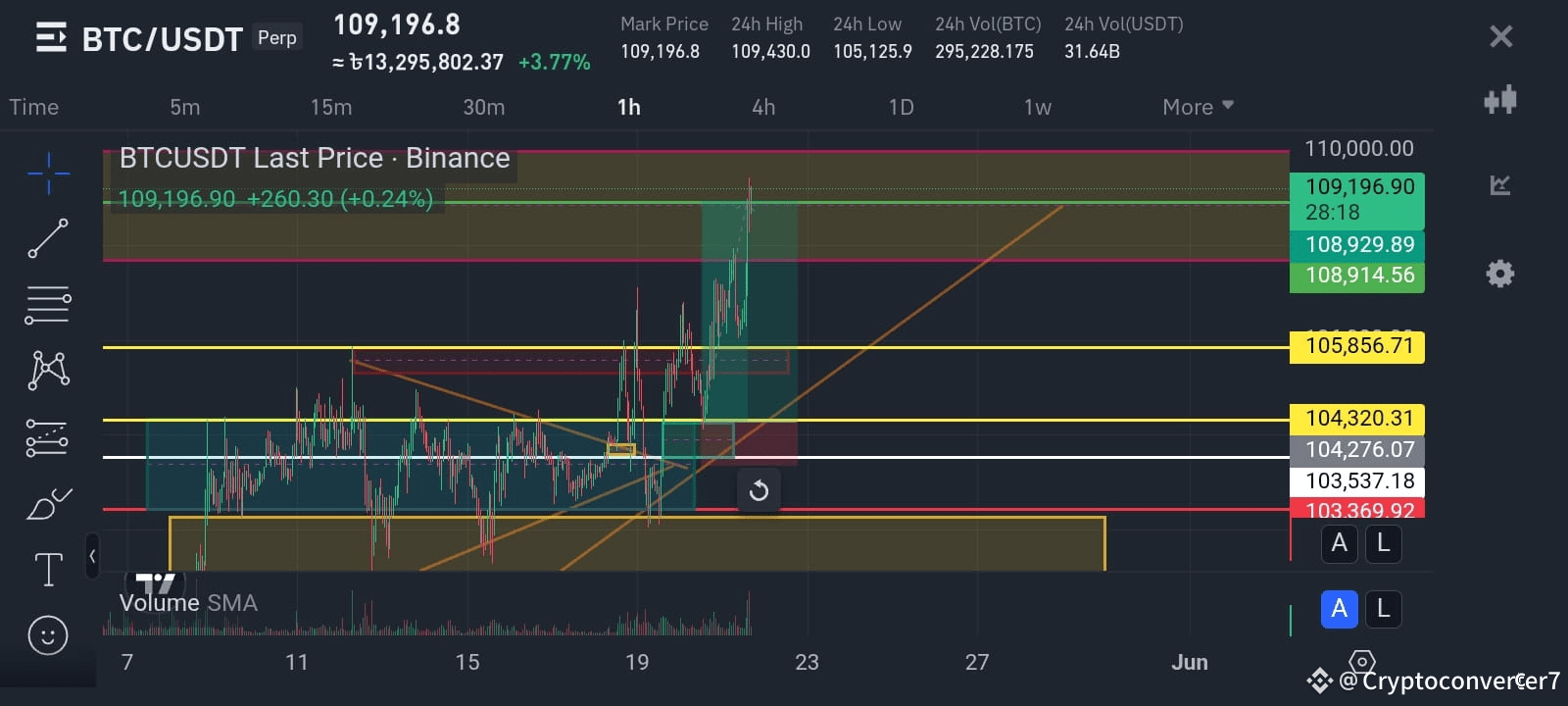Toggle highlighted A on volume pane

coord(1340,609)
